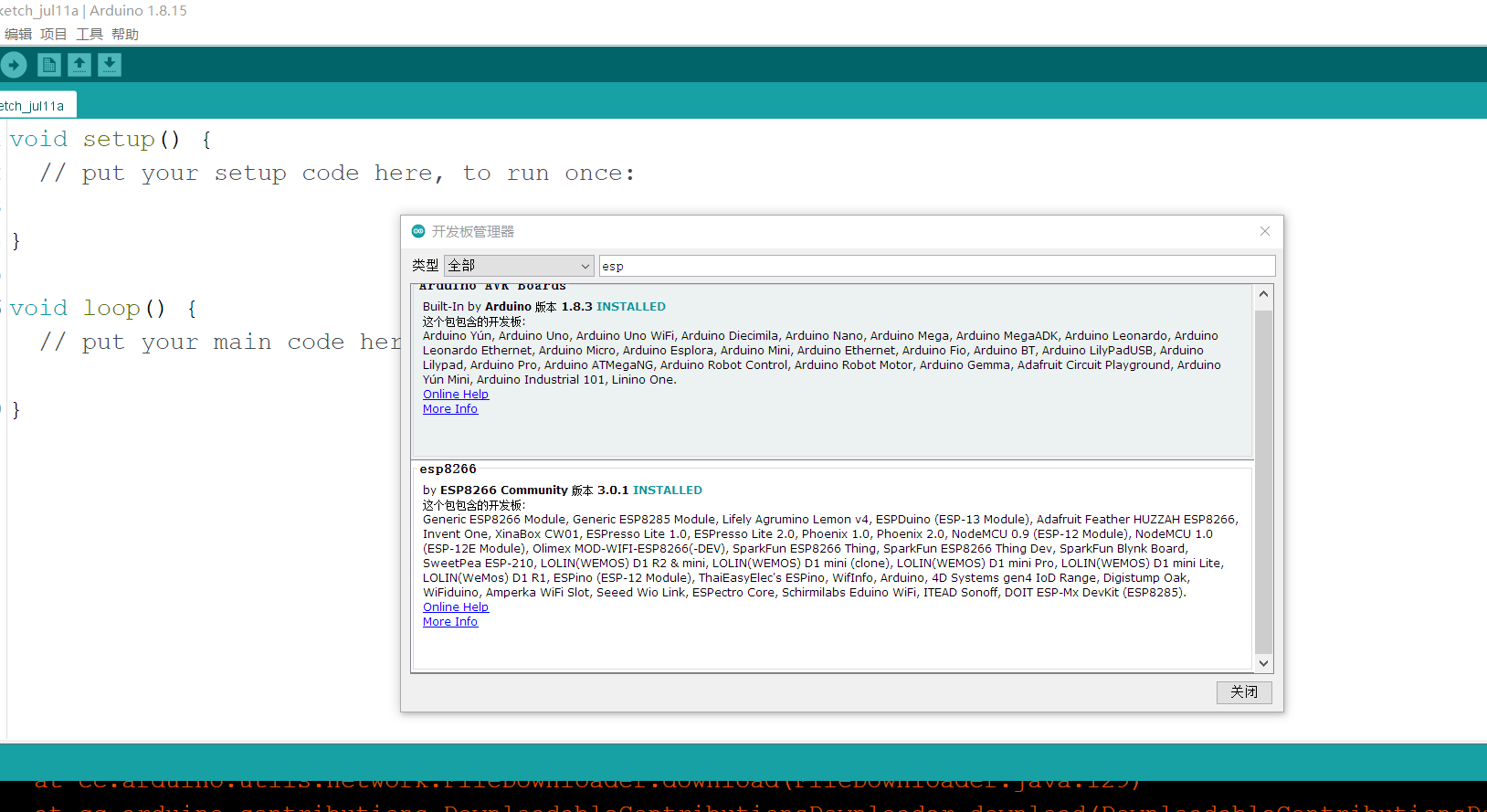Open Online Help for esp8266 package
This screenshot has height=812, width=1487.
[x=456, y=607]
